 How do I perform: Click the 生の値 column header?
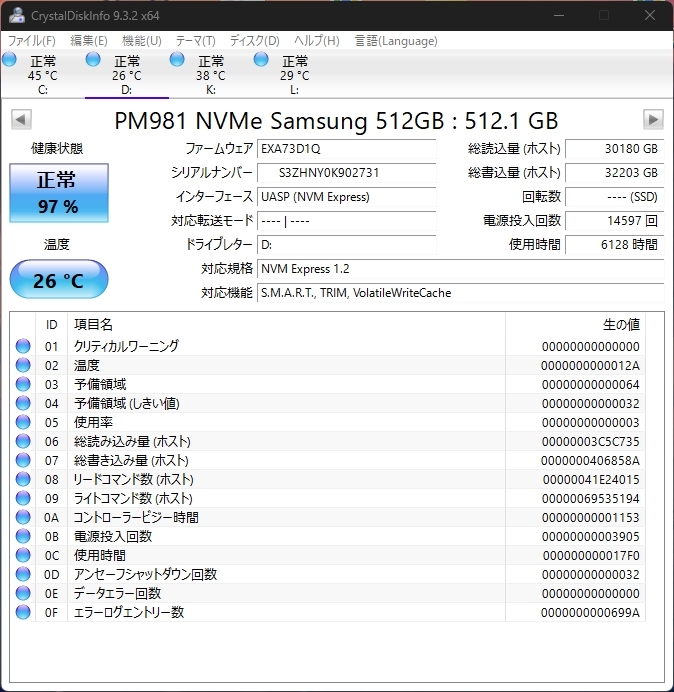point(620,324)
